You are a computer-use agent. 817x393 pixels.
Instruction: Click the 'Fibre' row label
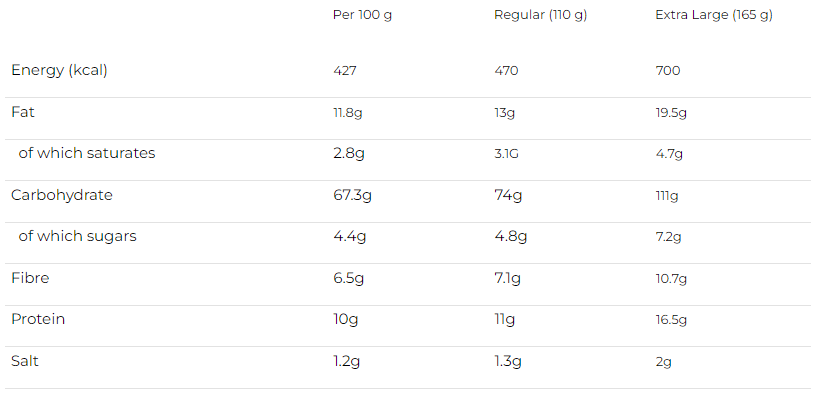click(30, 278)
